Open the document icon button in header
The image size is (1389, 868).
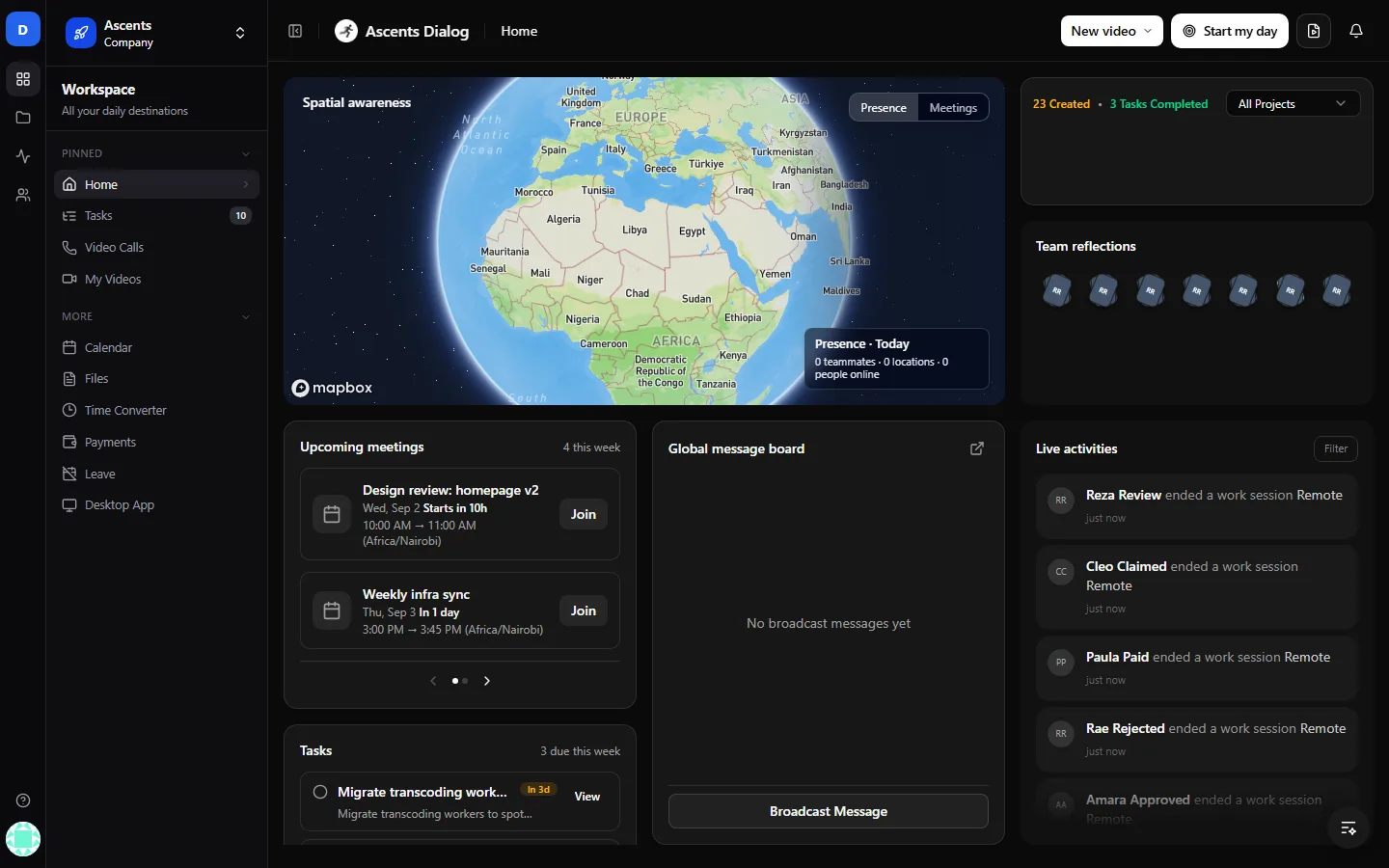coord(1314,31)
